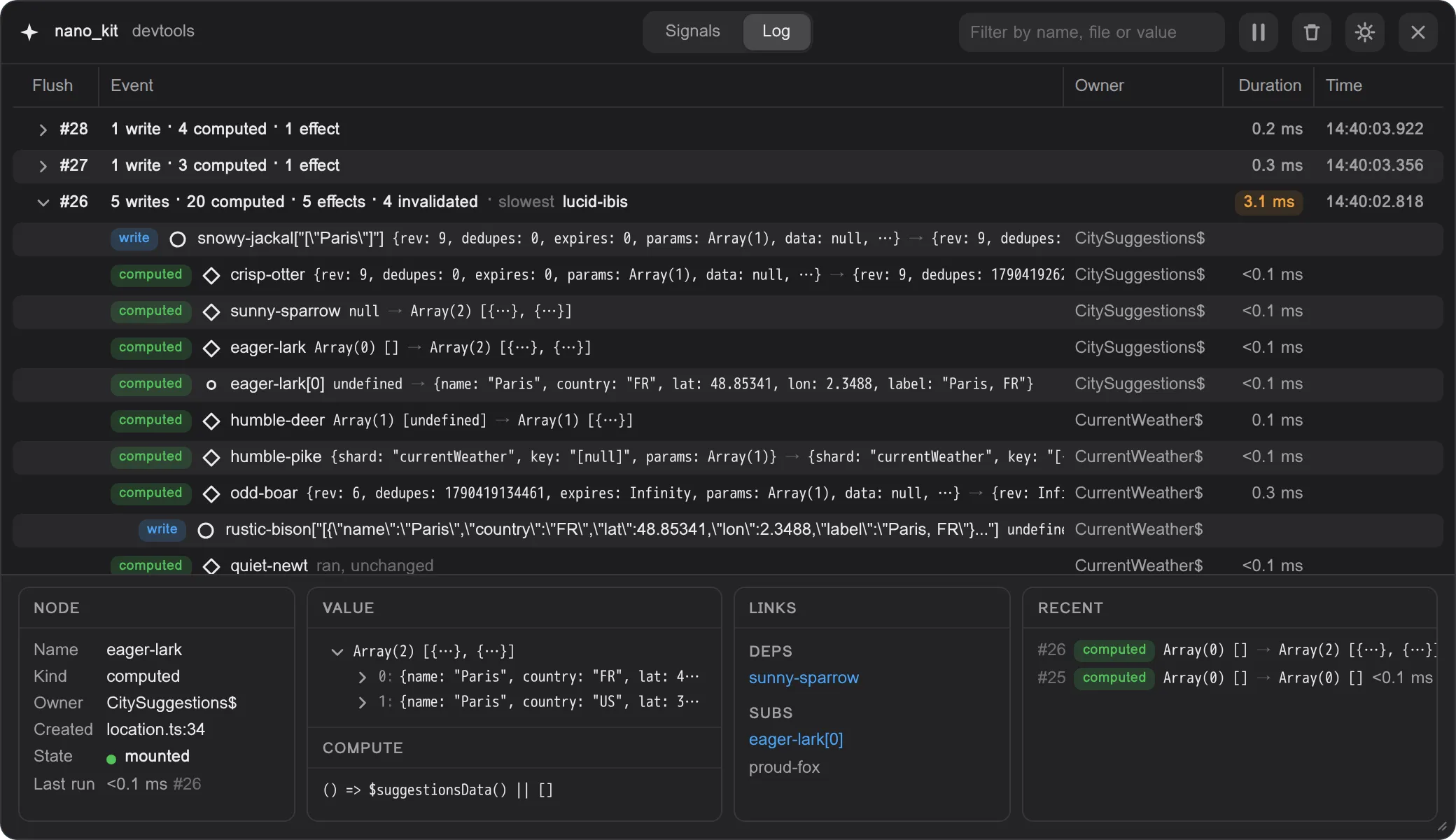Collapse the Array(2) value tree
This screenshot has height=840, width=1456.
(337, 652)
